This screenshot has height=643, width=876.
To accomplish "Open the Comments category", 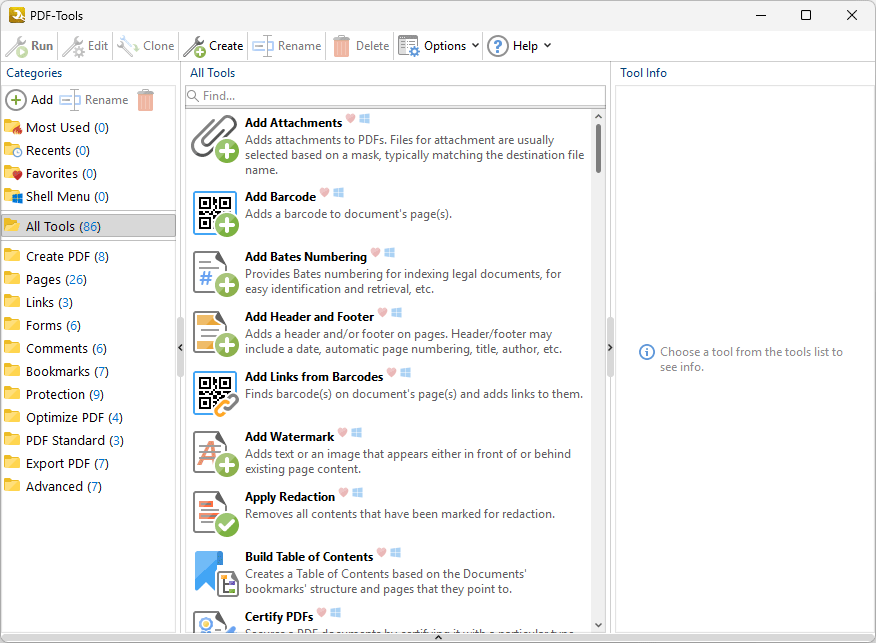I will (88, 349).
